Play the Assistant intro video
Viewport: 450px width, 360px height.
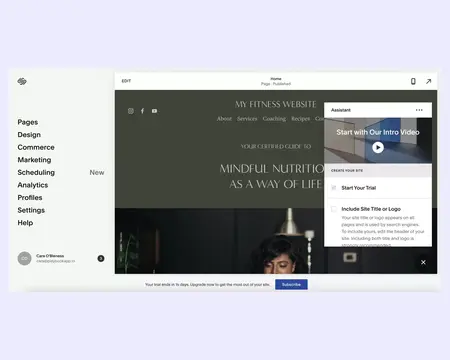(378, 147)
